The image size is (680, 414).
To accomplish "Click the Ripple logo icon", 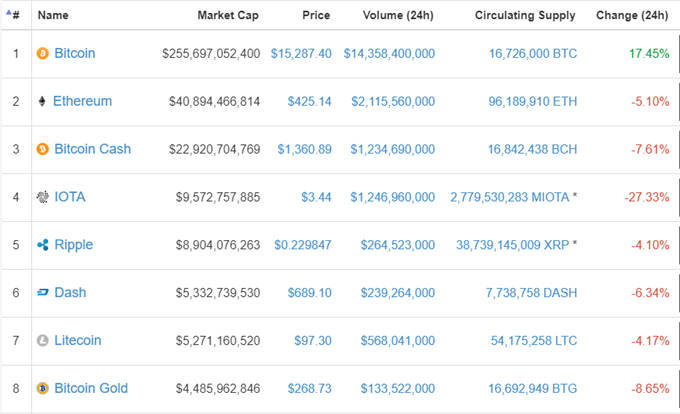I will pos(42,245).
